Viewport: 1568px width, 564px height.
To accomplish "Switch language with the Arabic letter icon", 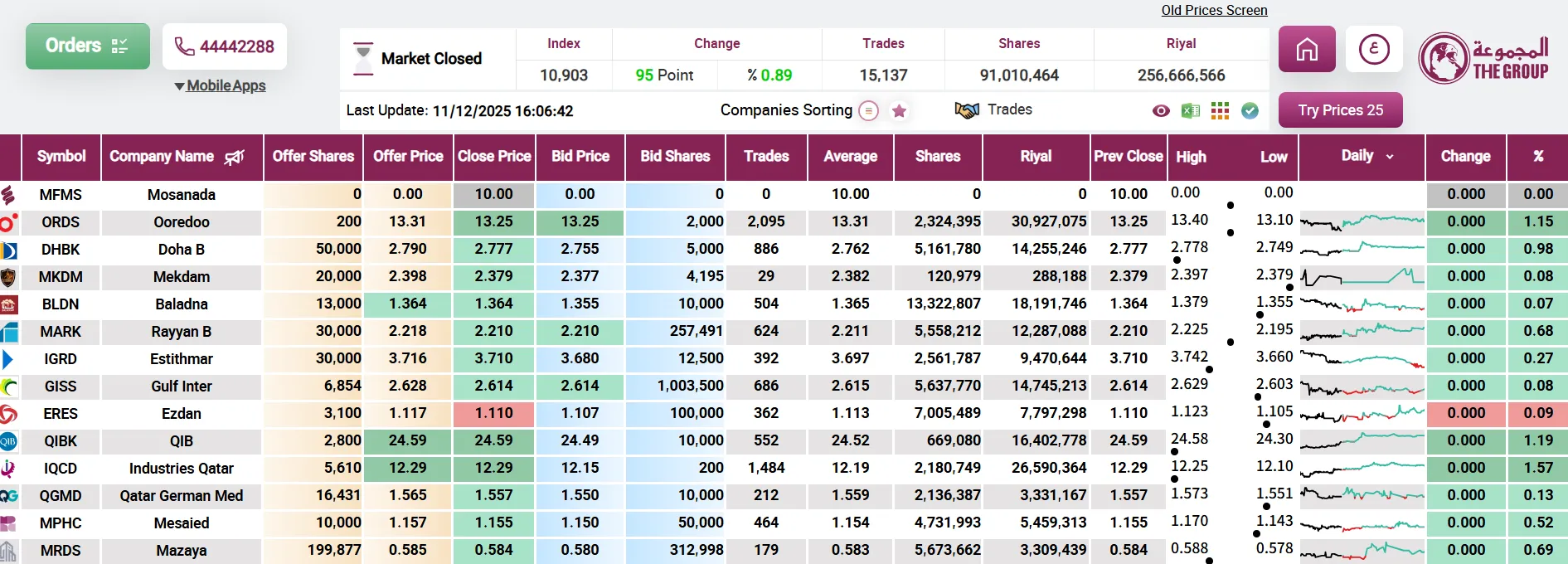I will 1374,50.
